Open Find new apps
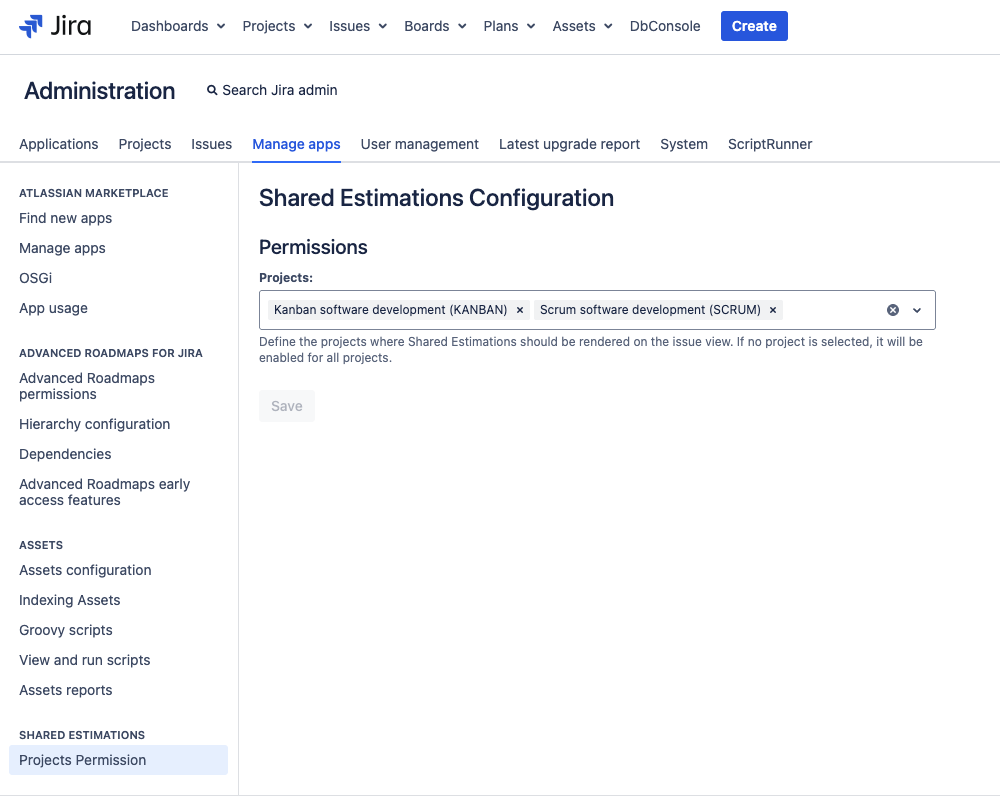 click(x=65, y=218)
